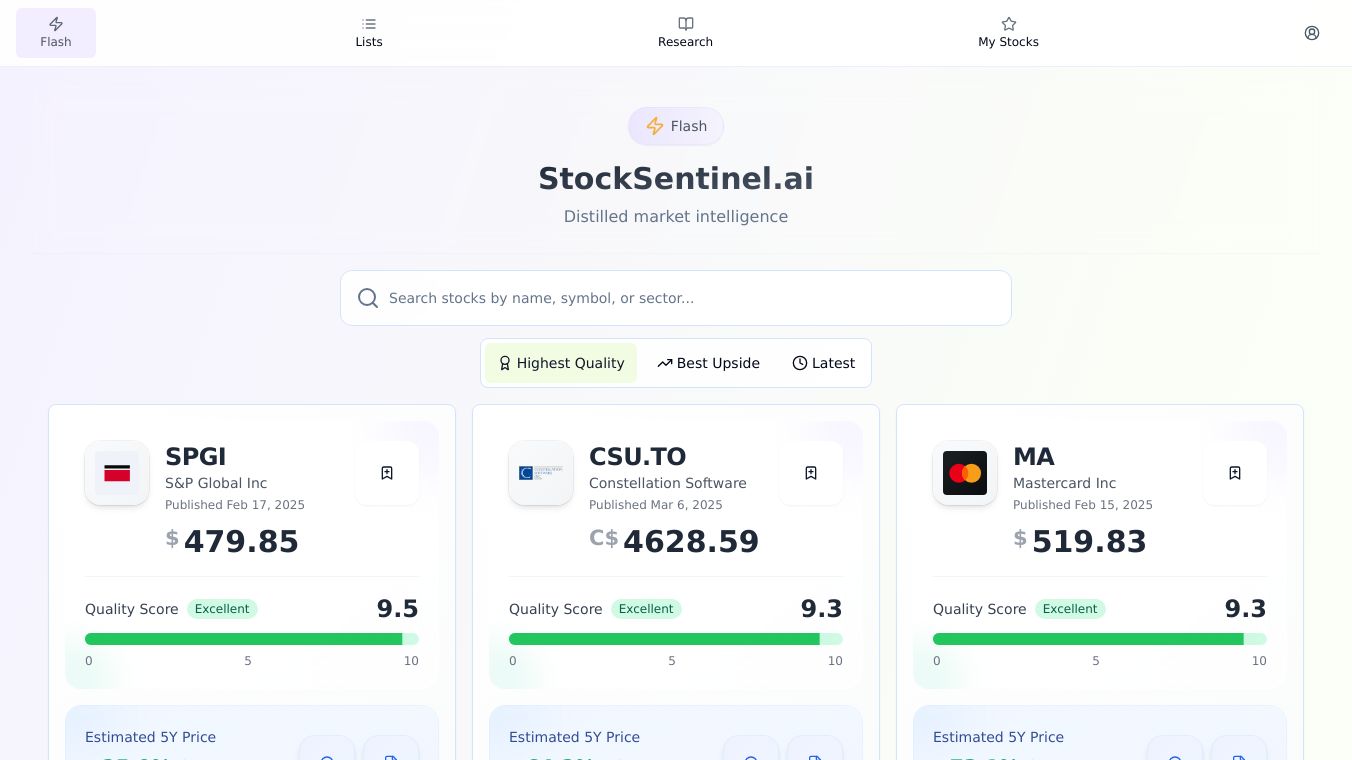This screenshot has width=1352, height=760.
Task: Click the SPGI quality score bar
Action: 252,639
